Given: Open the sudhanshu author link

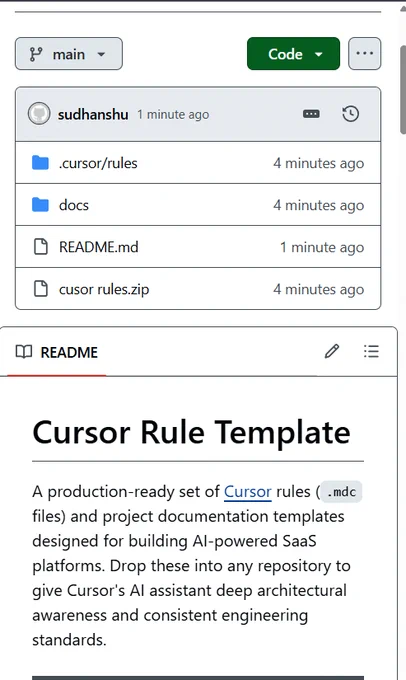Looking at the screenshot, I should pyautogui.click(x=93, y=114).
